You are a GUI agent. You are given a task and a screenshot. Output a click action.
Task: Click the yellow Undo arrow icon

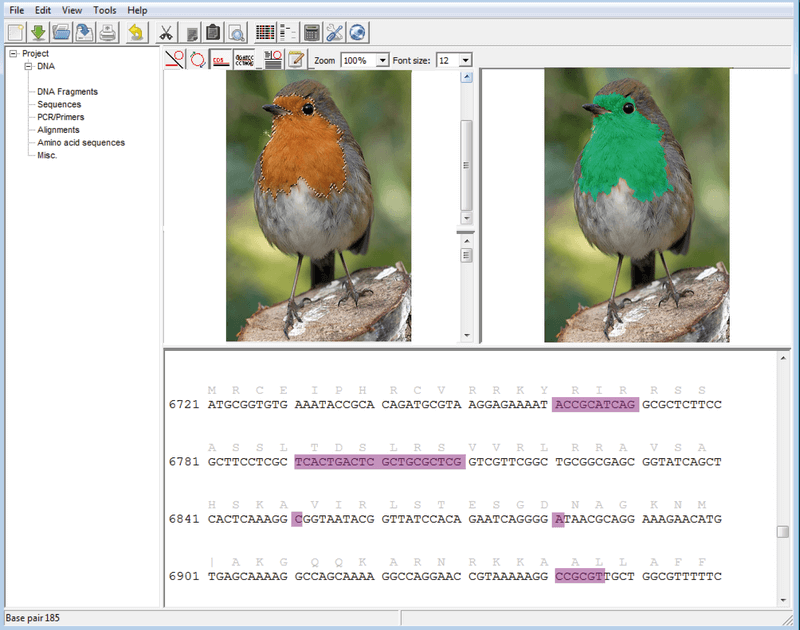point(136,32)
